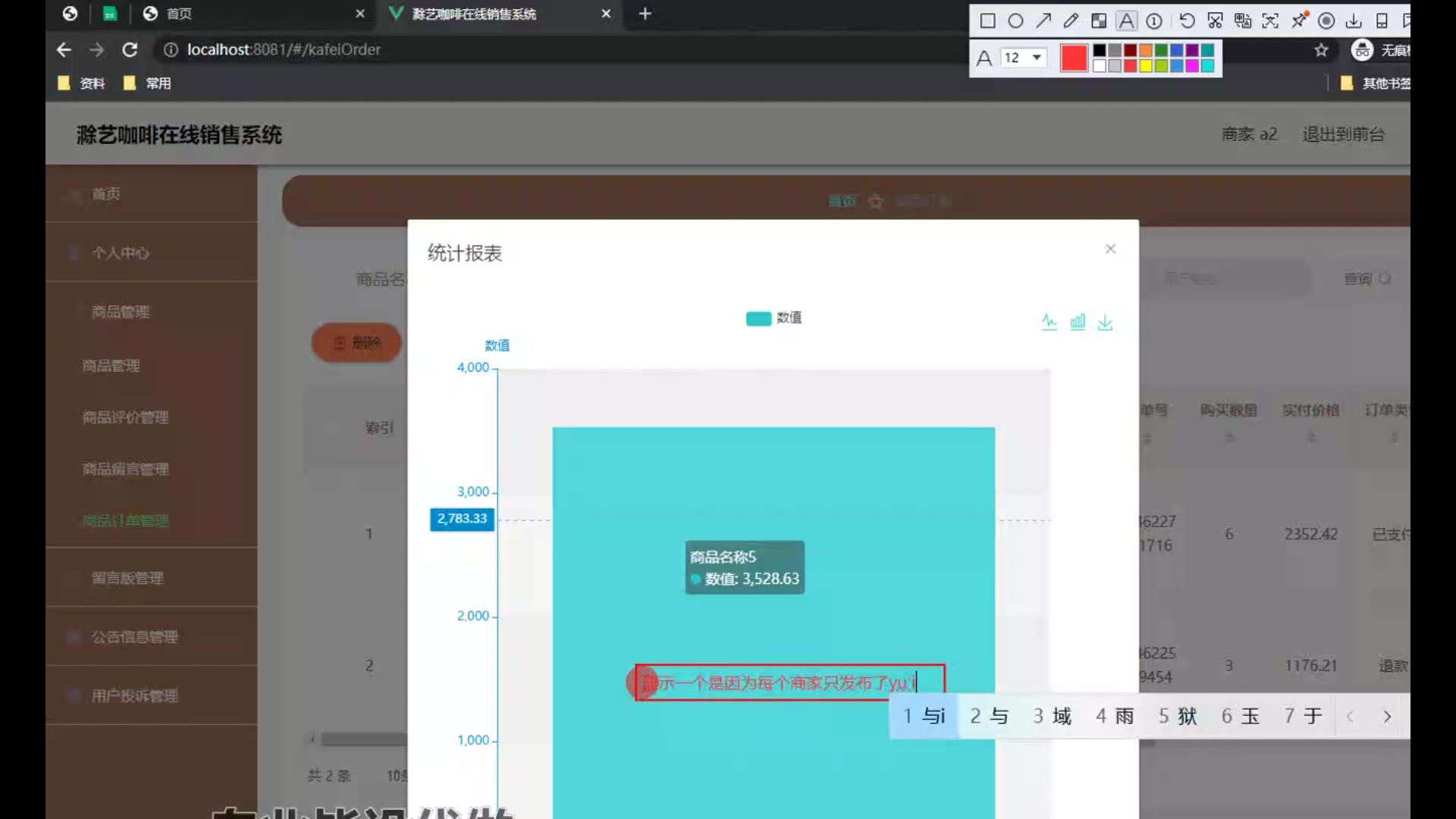This screenshot has width=1456, height=819.
Task: Close the 统计报表 dialog
Action: [x=1110, y=249]
